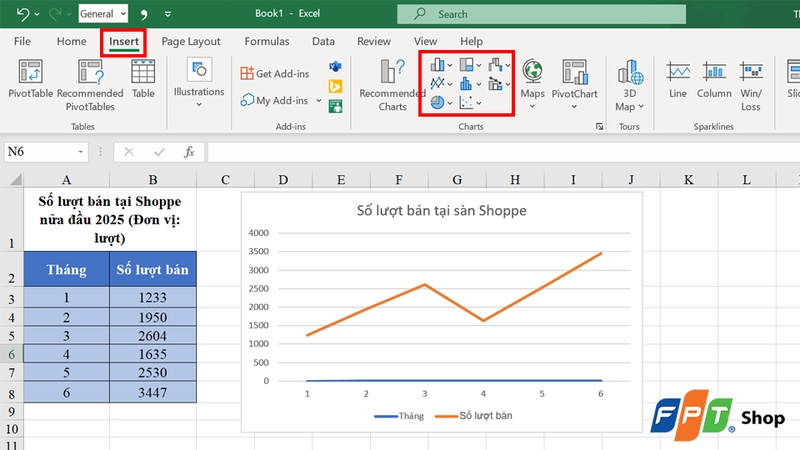Switch to the Page Layout tab
The width and height of the screenshot is (800, 450).
[191, 42]
